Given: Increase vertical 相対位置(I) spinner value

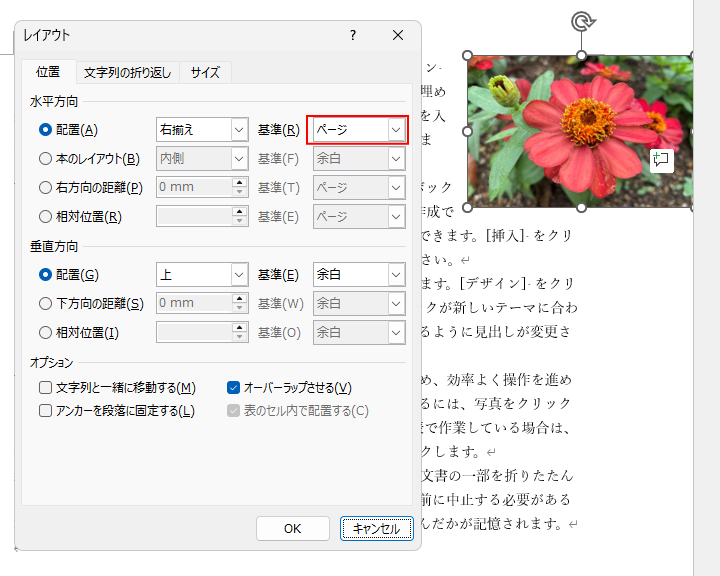Looking at the screenshot, I should pyautogui.click(x=239, y=328).
